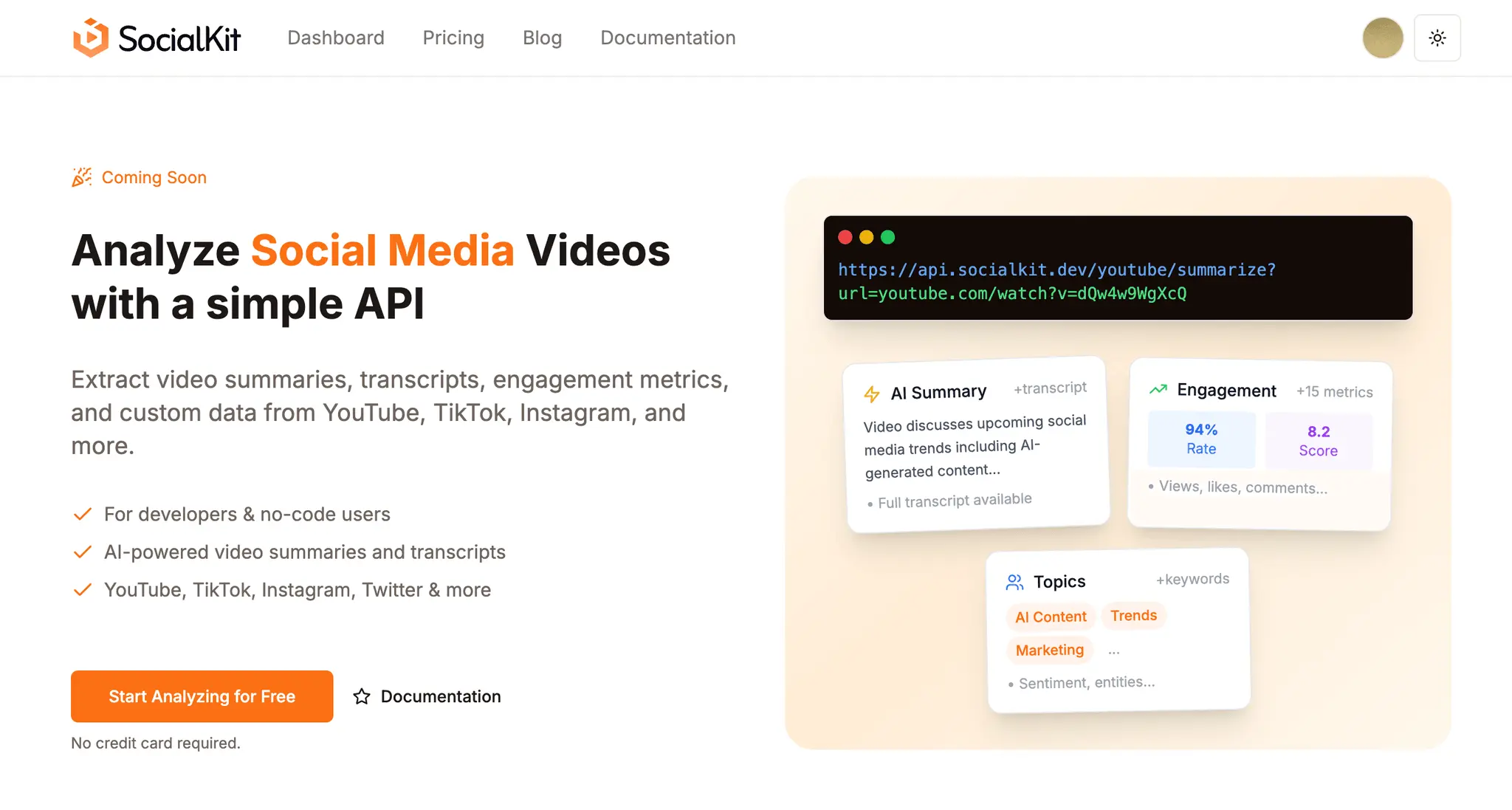Click the SocialKit wordmark text

(x=179, y=38)
